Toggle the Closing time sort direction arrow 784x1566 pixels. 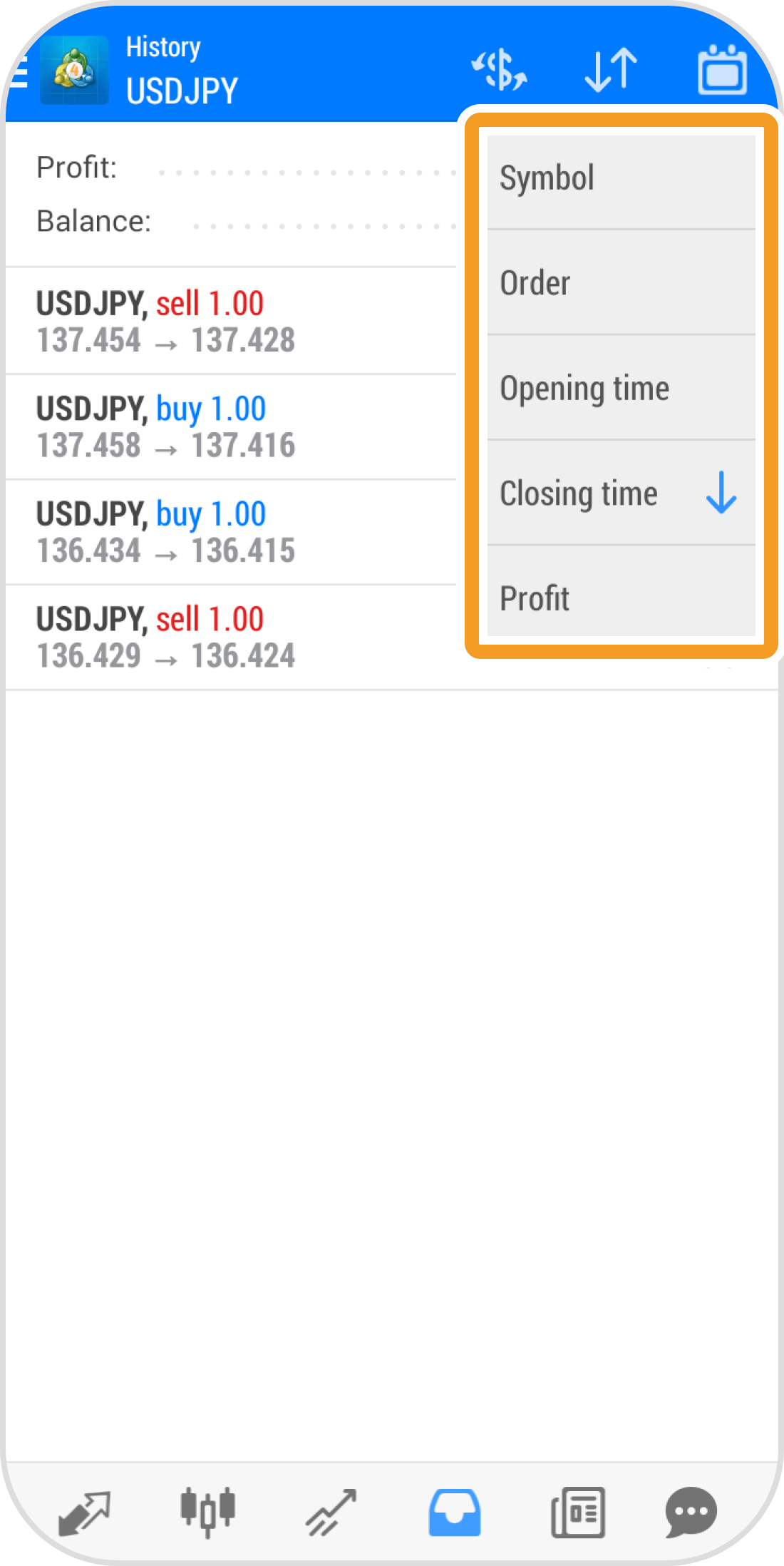(x=721, y=493)
